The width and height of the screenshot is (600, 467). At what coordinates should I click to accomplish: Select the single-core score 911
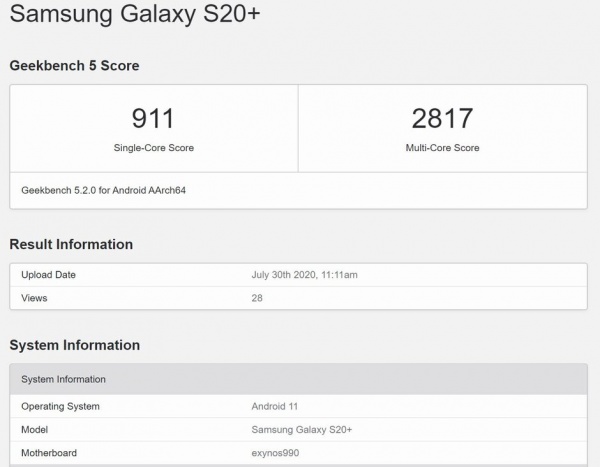coord(153,118)
